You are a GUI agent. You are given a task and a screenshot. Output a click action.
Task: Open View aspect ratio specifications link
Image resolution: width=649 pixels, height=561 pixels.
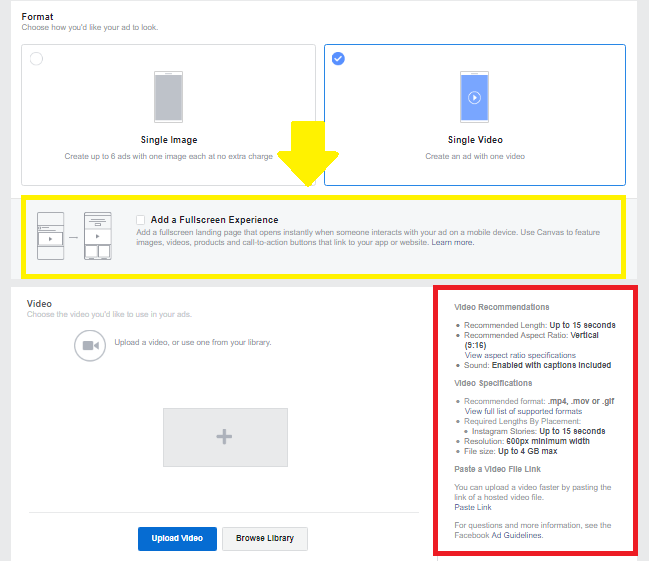tap(520, 355)
